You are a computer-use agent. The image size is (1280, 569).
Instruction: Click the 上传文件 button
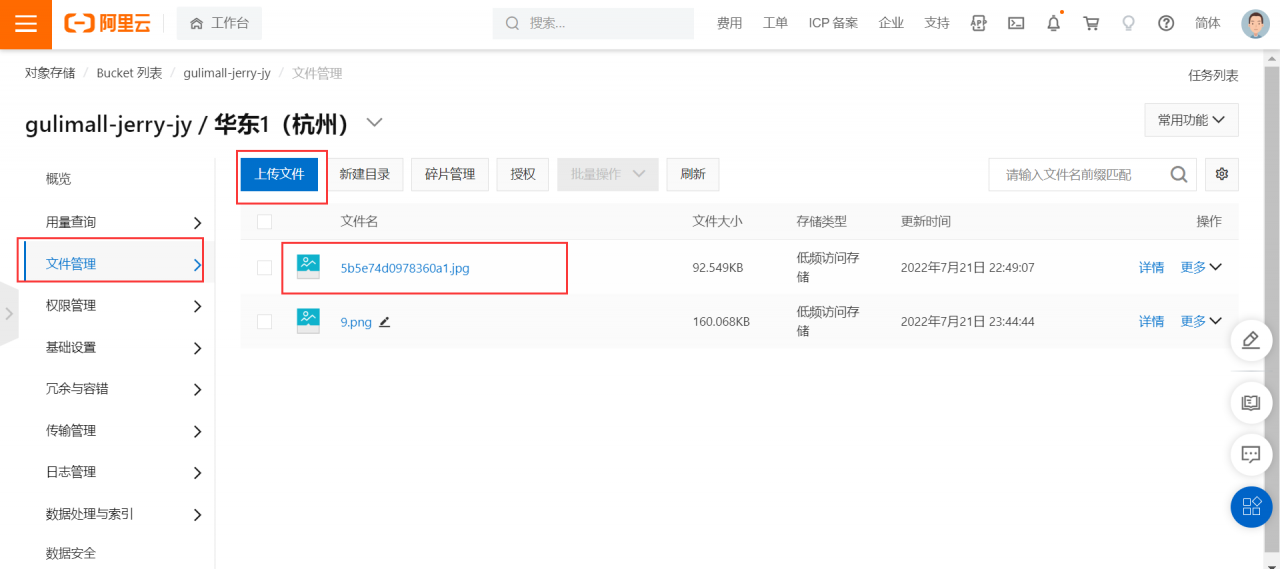pyautogui.click(x=279, y=174)
